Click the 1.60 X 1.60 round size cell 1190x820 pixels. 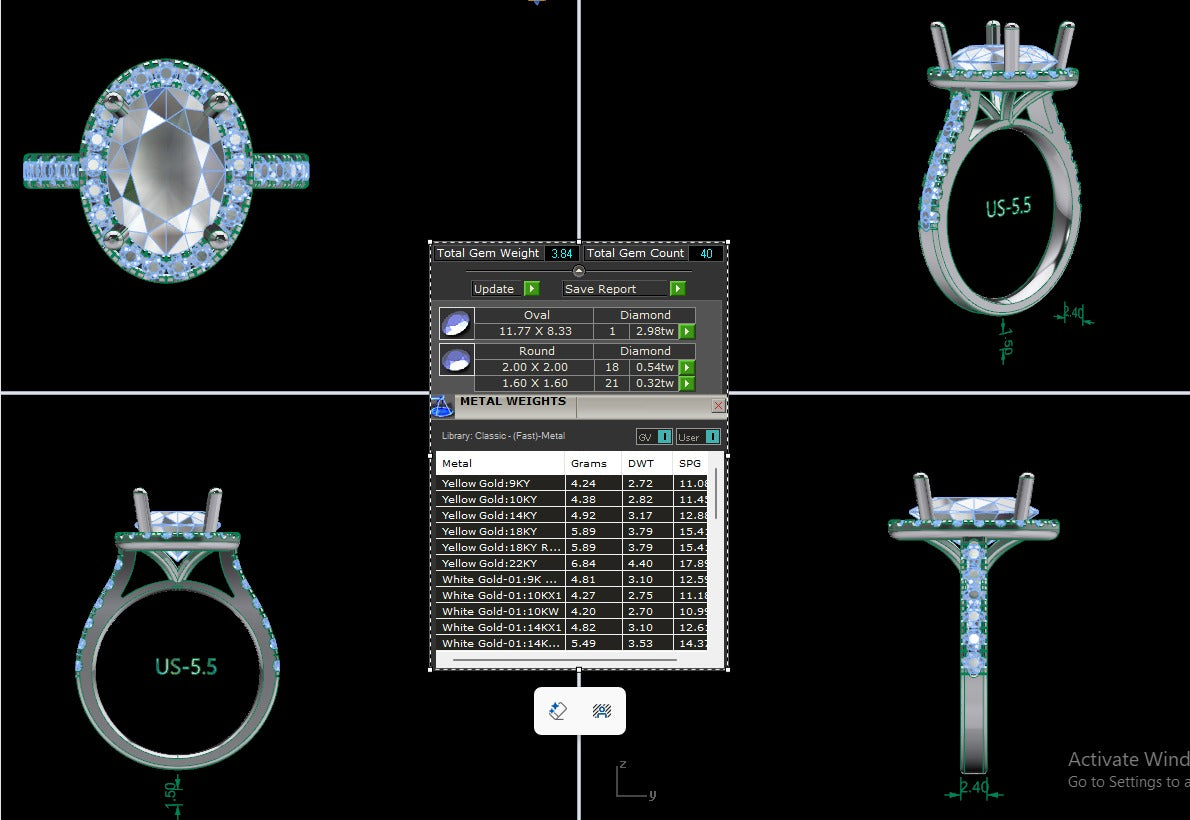click(x=534, y=383)
